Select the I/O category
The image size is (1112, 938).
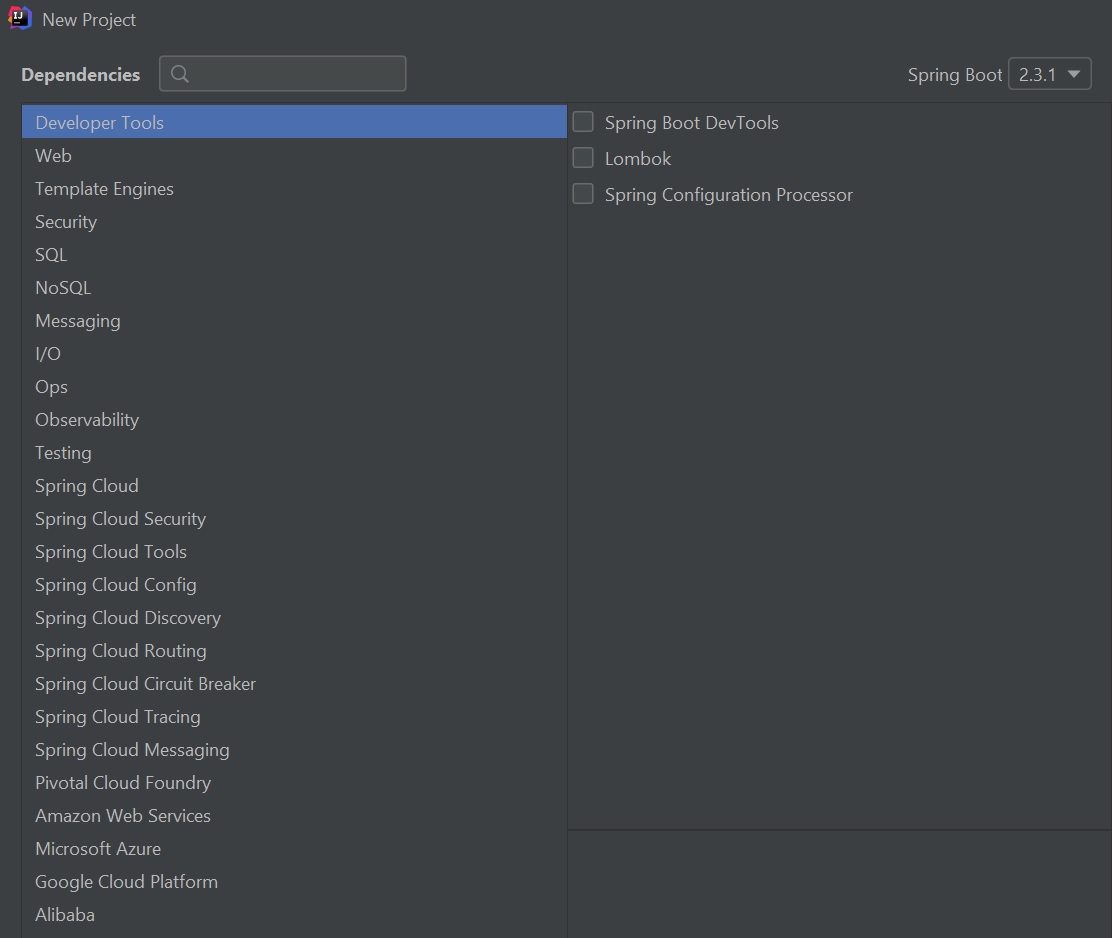pyautogui.click(x=294, y=353)
